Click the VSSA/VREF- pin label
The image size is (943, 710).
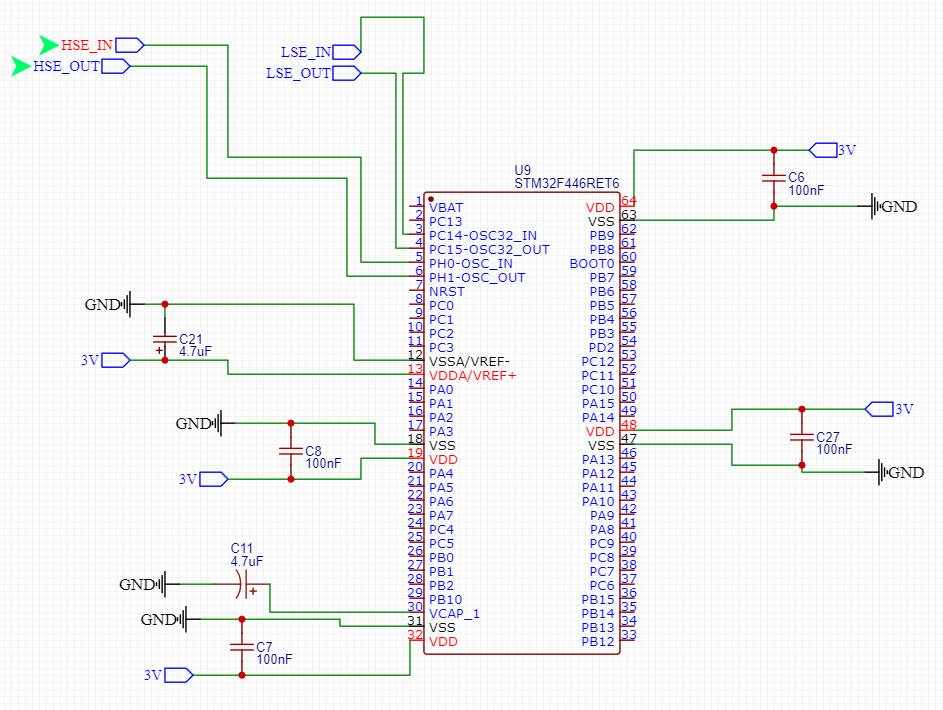tap(469, 361)
